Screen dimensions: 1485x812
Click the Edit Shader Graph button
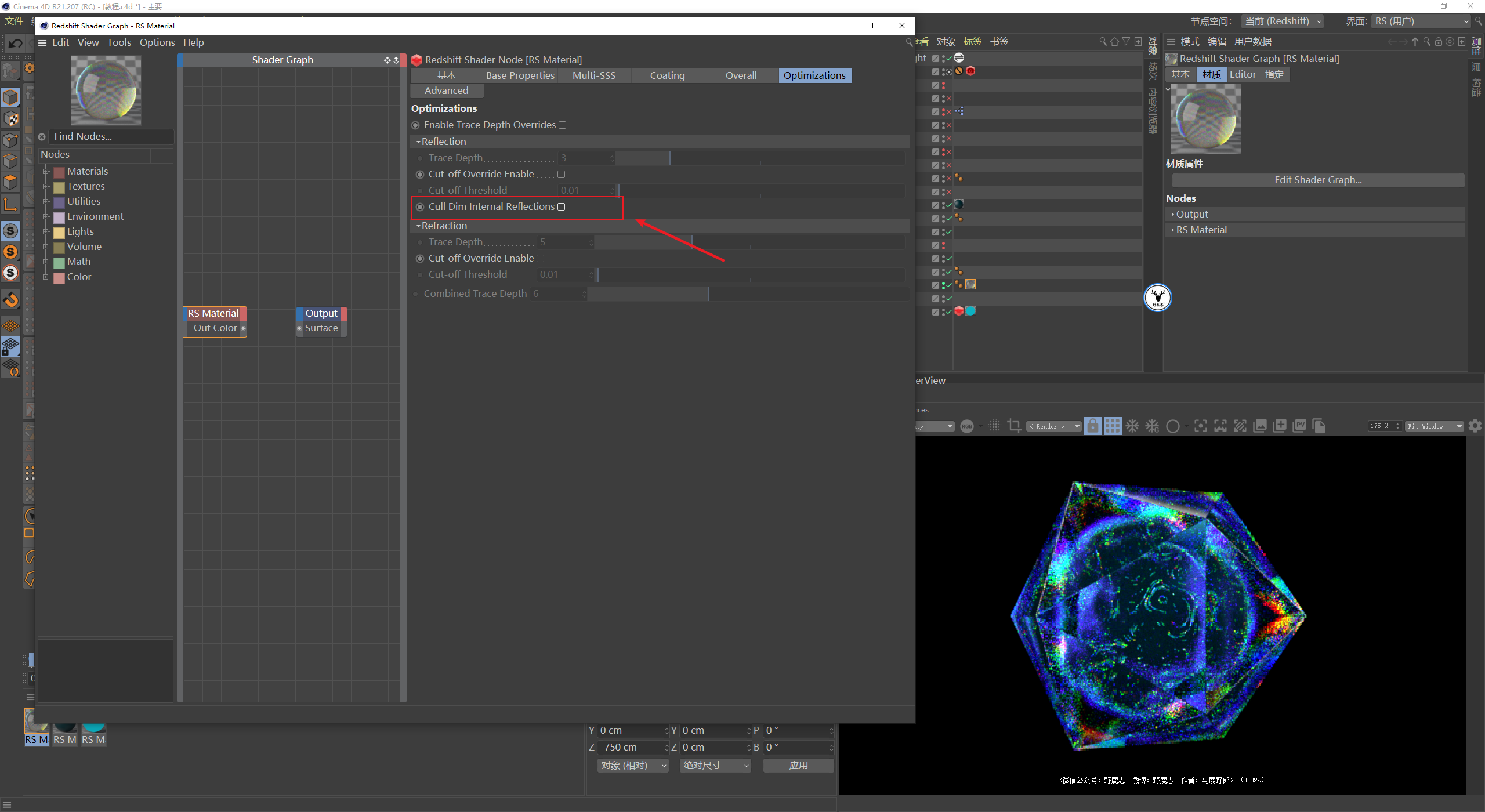tap(1317, 180)
